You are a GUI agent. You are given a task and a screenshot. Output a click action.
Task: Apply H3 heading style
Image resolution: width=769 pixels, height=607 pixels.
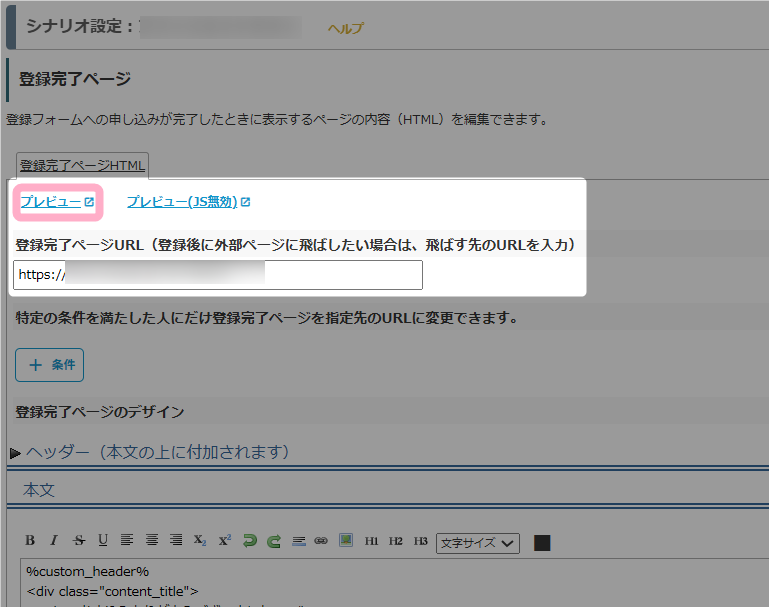(420, 541)
